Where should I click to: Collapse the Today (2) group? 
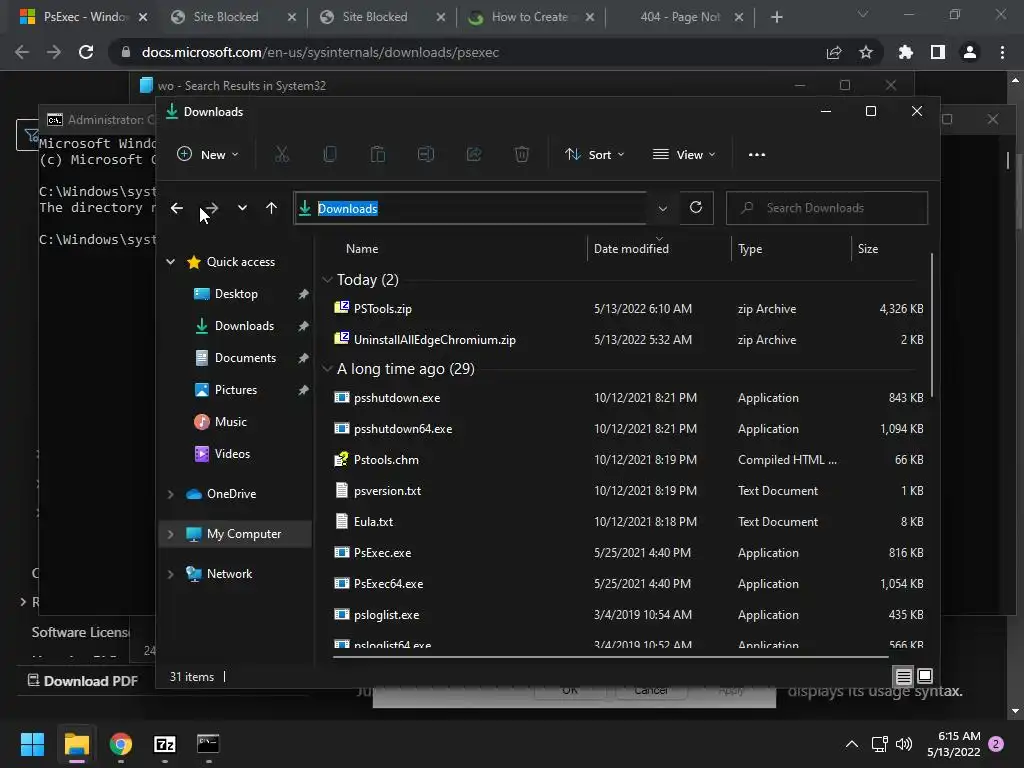(x=327, y=280)
